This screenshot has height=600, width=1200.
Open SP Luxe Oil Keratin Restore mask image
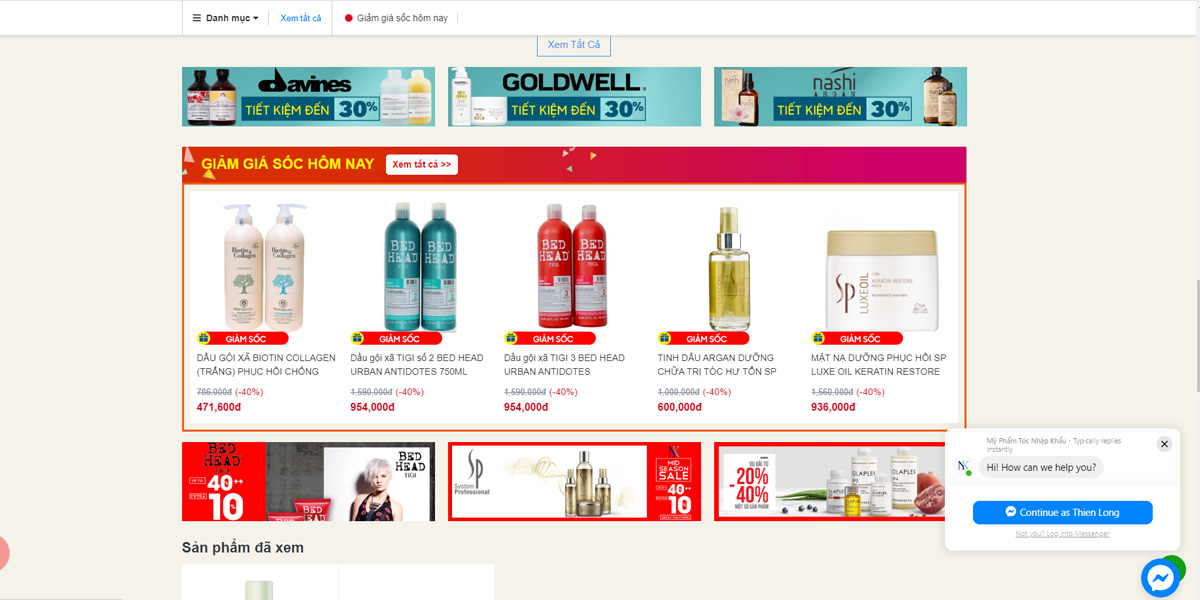(882, 280)
